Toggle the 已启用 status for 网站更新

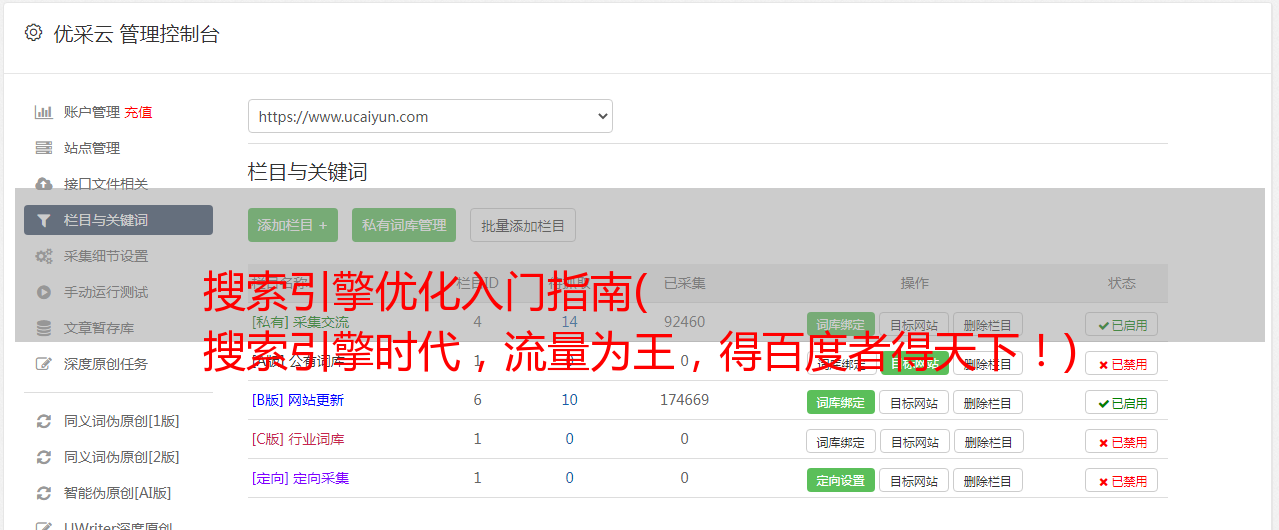pos(1121,402)
